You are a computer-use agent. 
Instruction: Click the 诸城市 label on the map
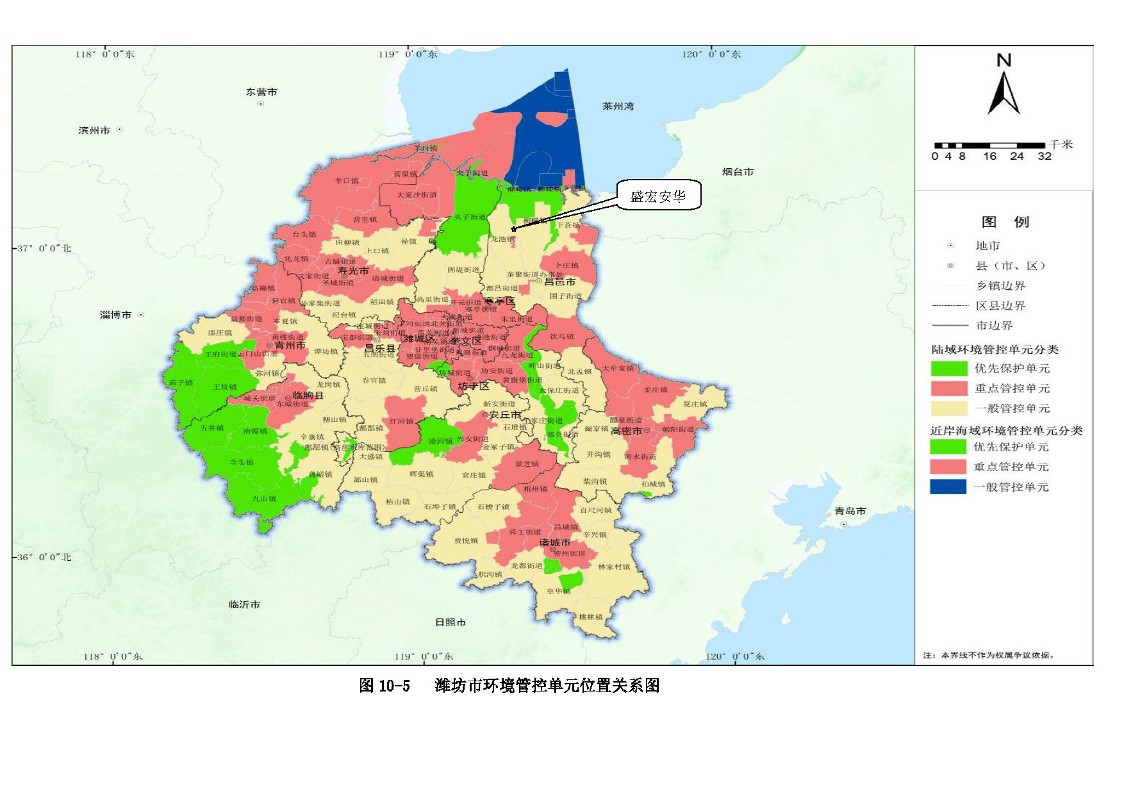[554, 543]
